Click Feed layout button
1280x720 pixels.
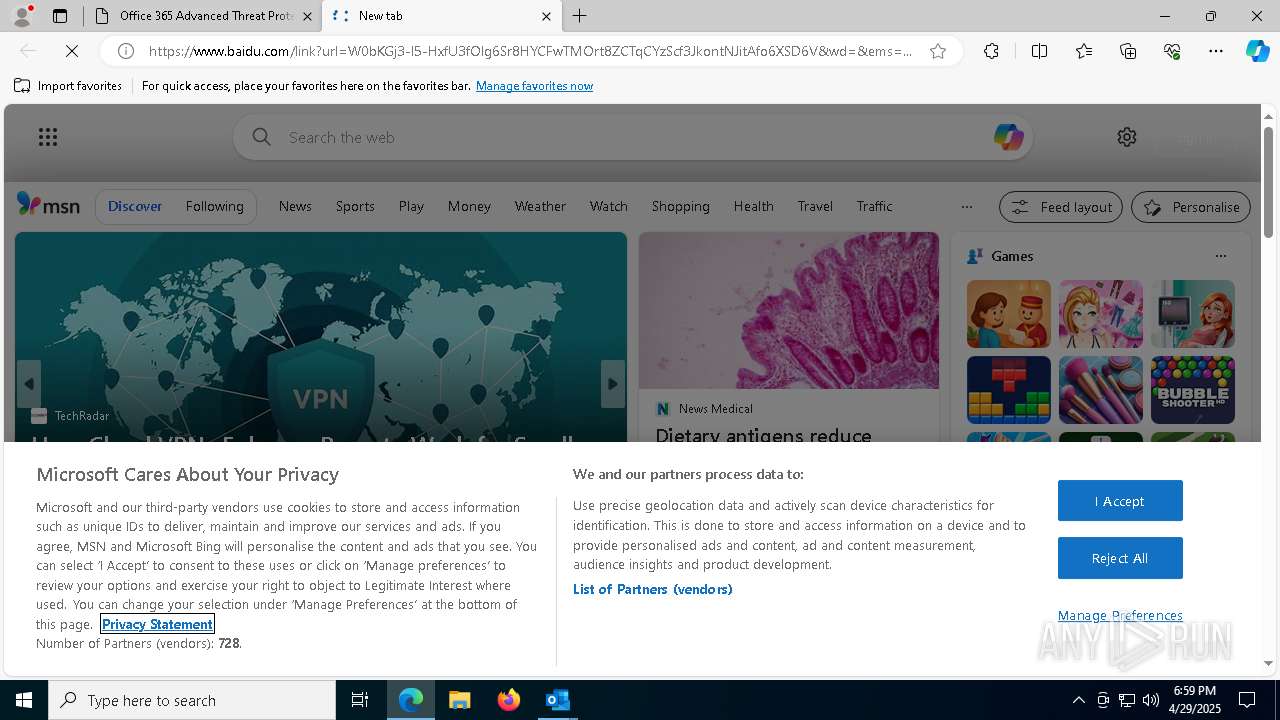click(x=1062, y=207)
